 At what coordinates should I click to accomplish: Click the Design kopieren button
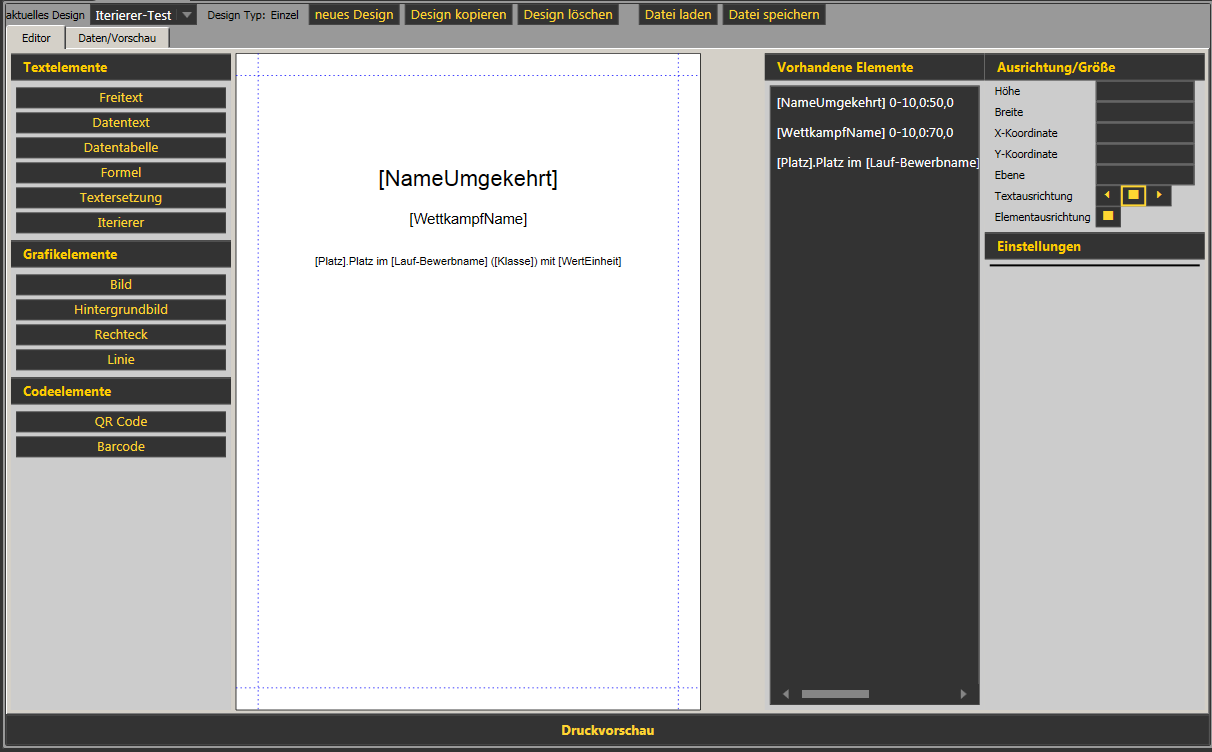point(459,15)
